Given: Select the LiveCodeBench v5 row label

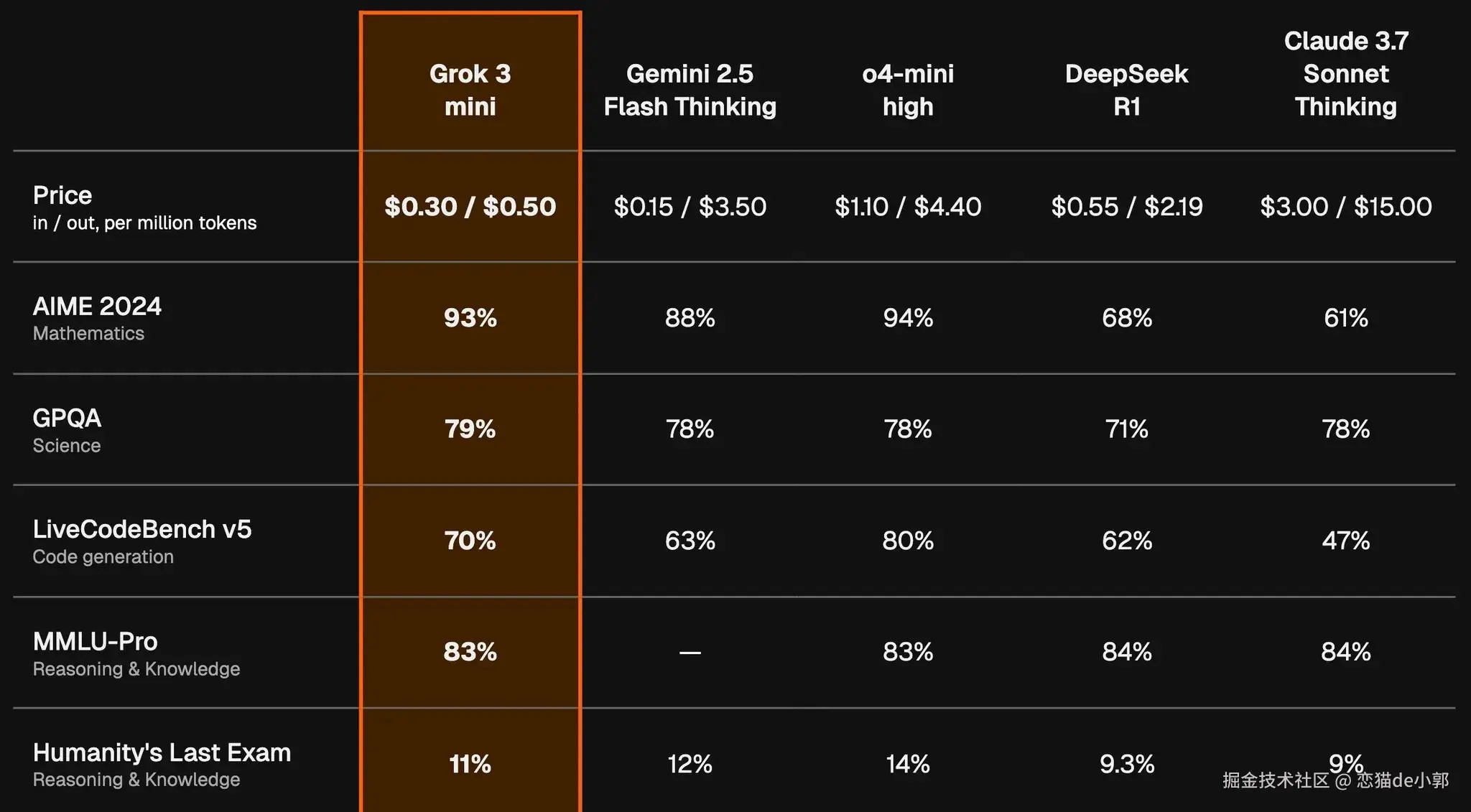Looking at the screenshot, I should pos(142,529).
